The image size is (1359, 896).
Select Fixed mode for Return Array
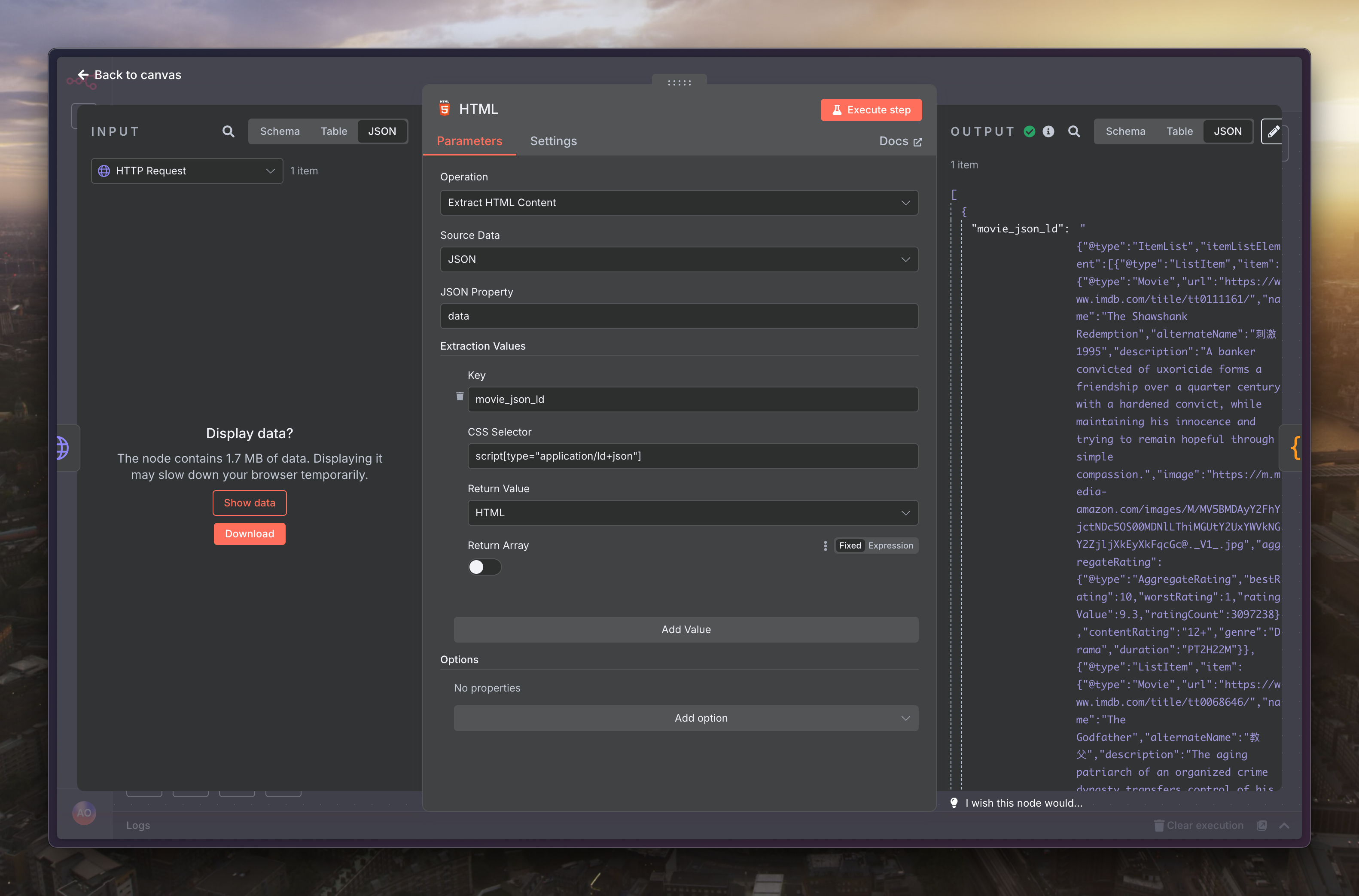point(850,546)
